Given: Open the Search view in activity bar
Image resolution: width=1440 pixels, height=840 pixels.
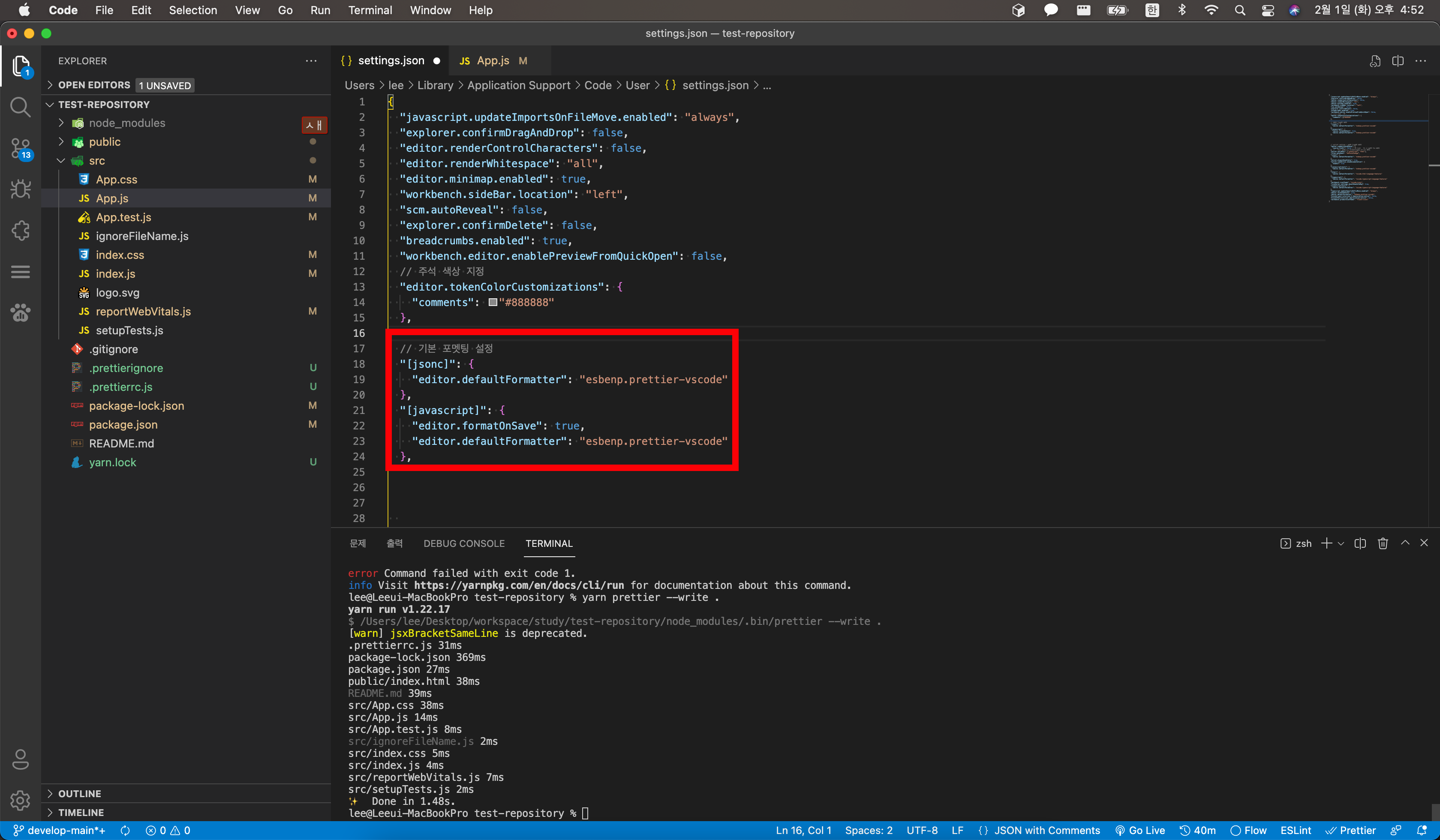Looking at the screenshot, I should coord(21,107).
